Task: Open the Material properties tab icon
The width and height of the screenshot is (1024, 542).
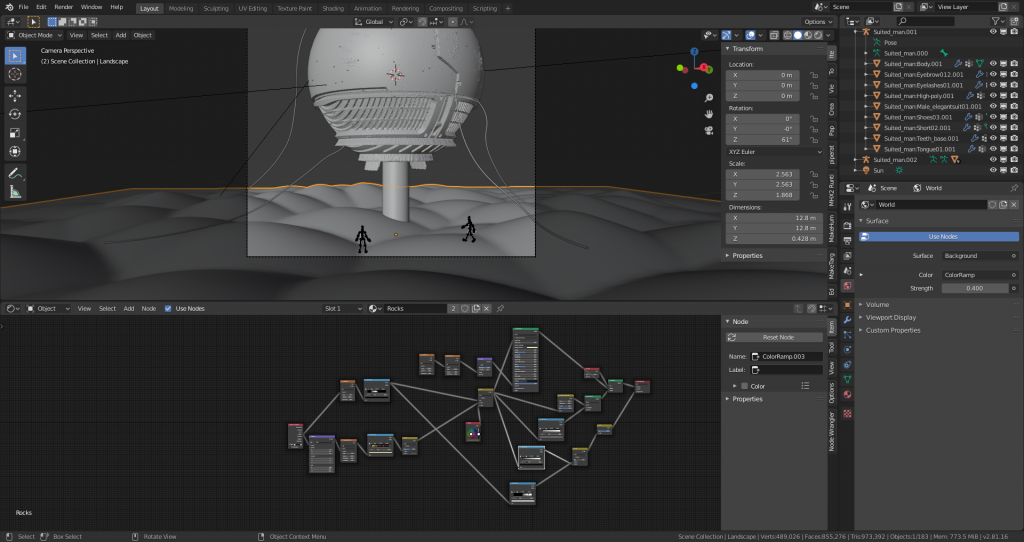Action: (x=847, y=394)
